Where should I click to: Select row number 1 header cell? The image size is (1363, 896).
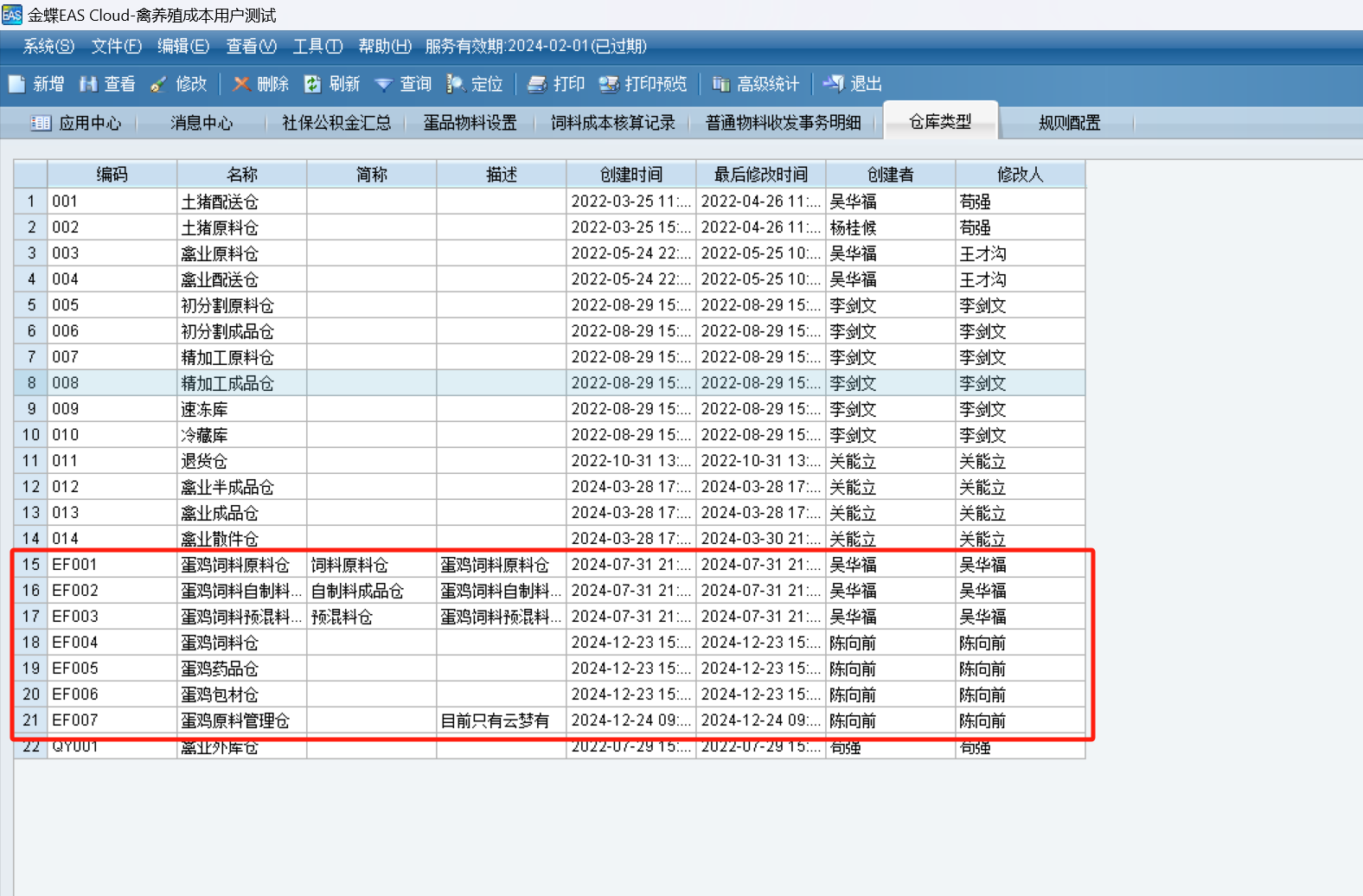(31, 202)
